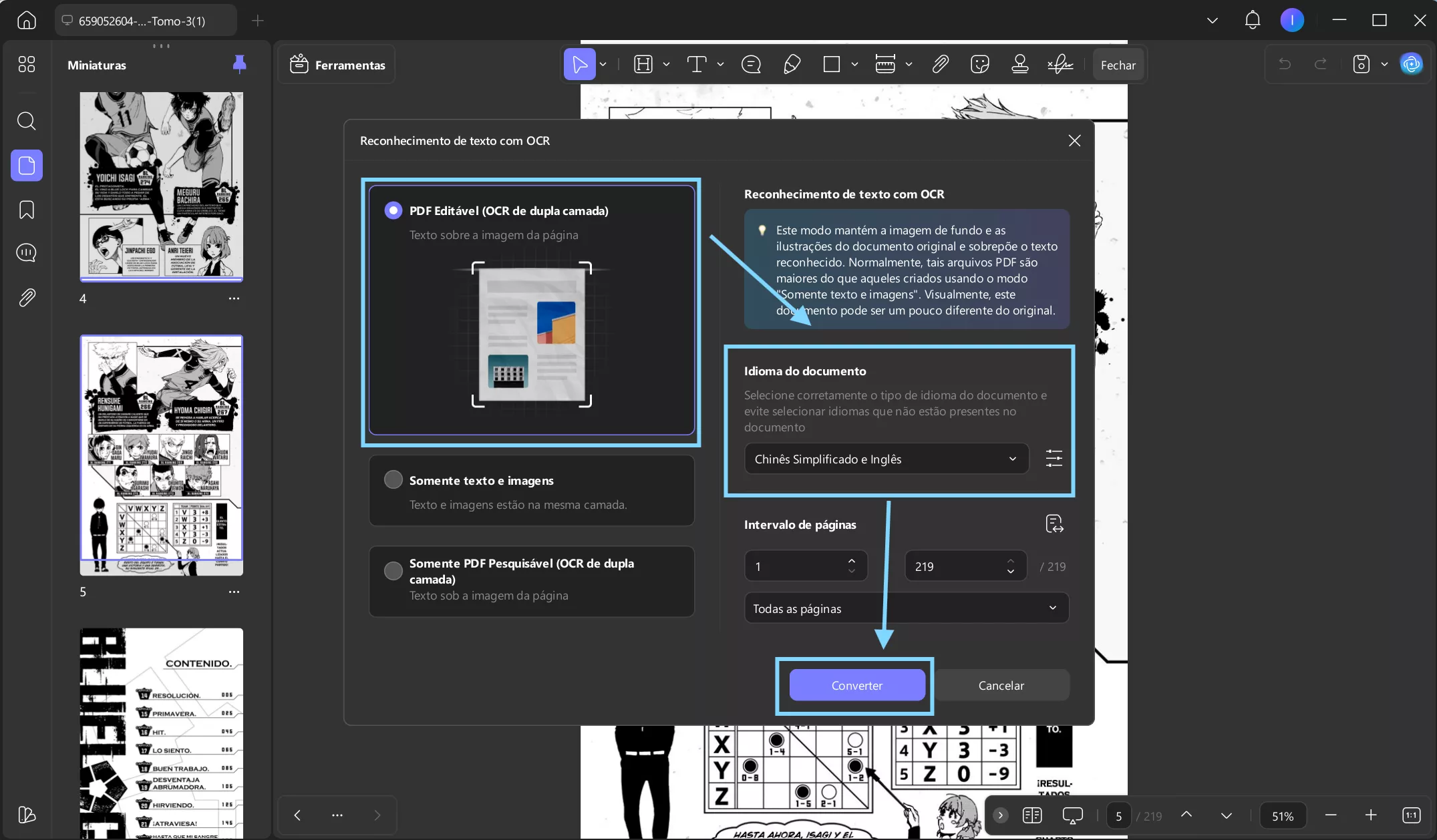The image size is (1437, 840).
Task: Select the signature tool in toolbar
Action: [1060, 65]
